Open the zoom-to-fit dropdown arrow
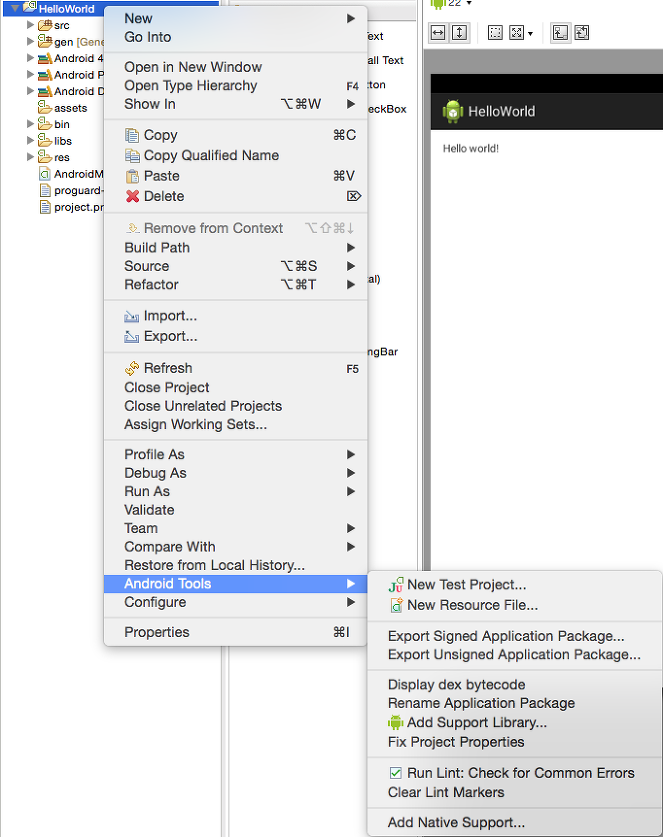The image size is (663, 837). (x=530, y=34)
